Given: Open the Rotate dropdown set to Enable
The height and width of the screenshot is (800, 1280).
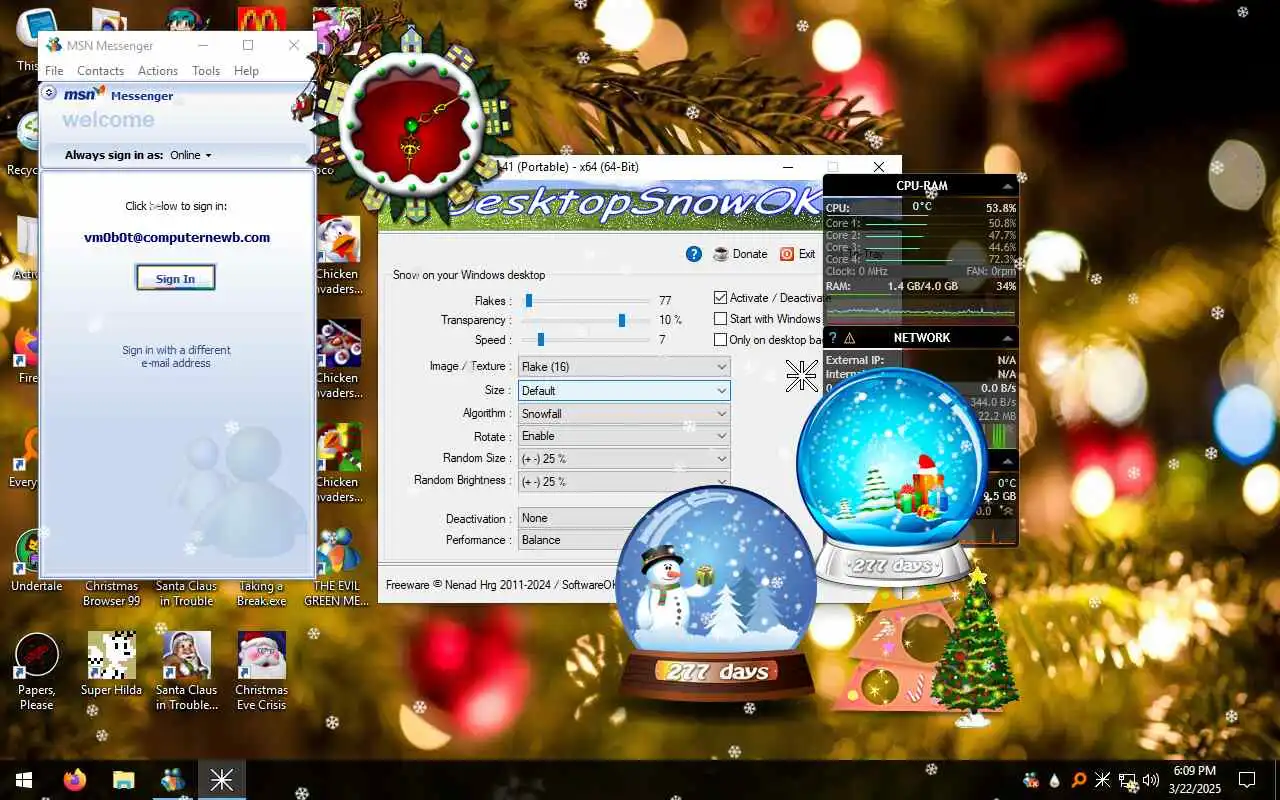Looking at the screenshot, I should coord(624,436).
